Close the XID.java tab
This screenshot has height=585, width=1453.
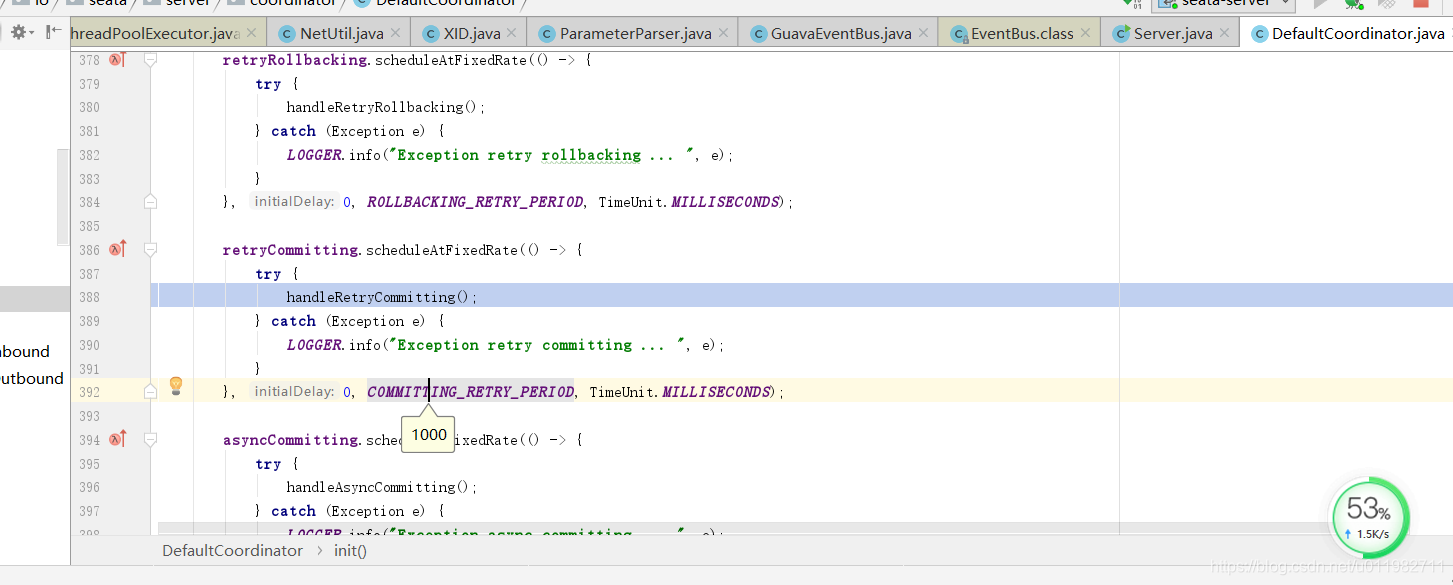511,31
